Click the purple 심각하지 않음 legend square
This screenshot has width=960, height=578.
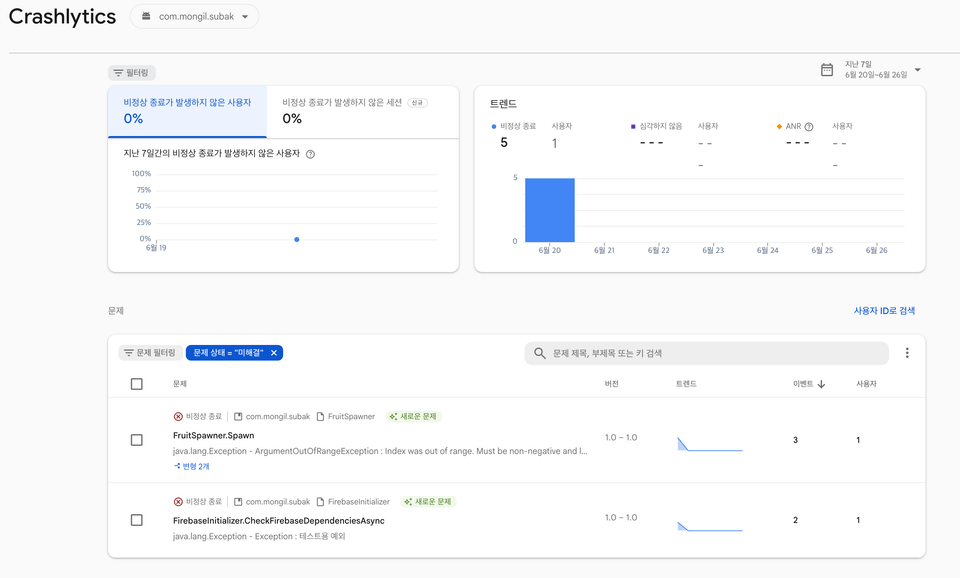point(633,127)
